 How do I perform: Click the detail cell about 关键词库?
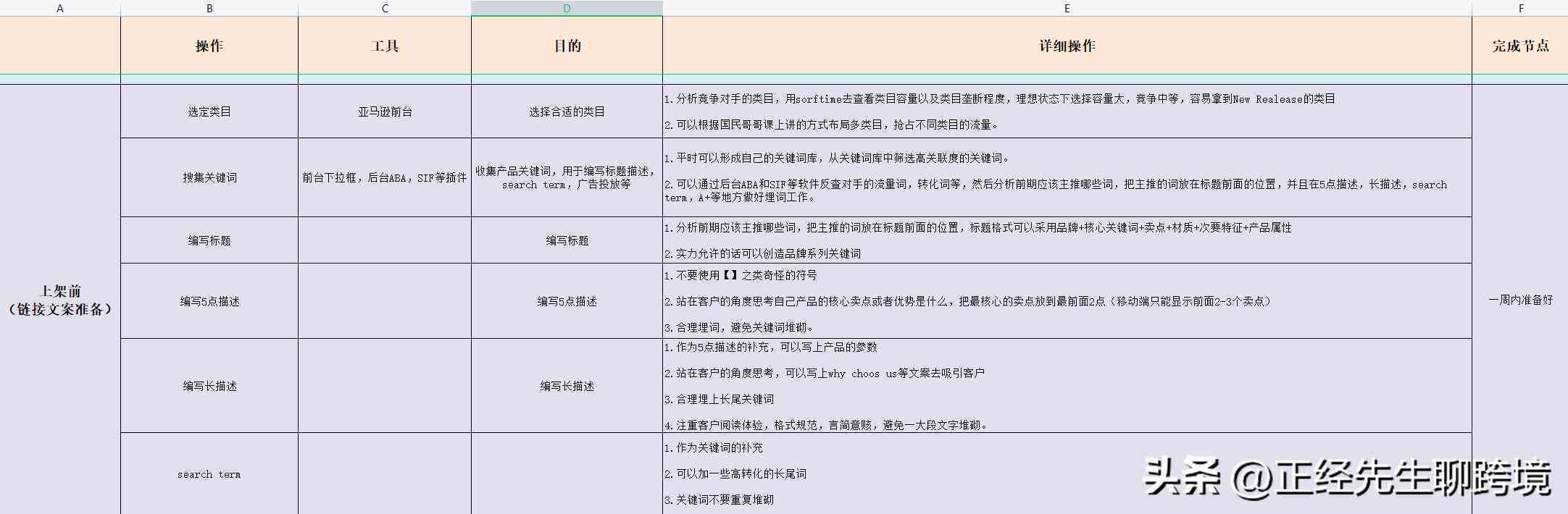[x=1067, y=177]
